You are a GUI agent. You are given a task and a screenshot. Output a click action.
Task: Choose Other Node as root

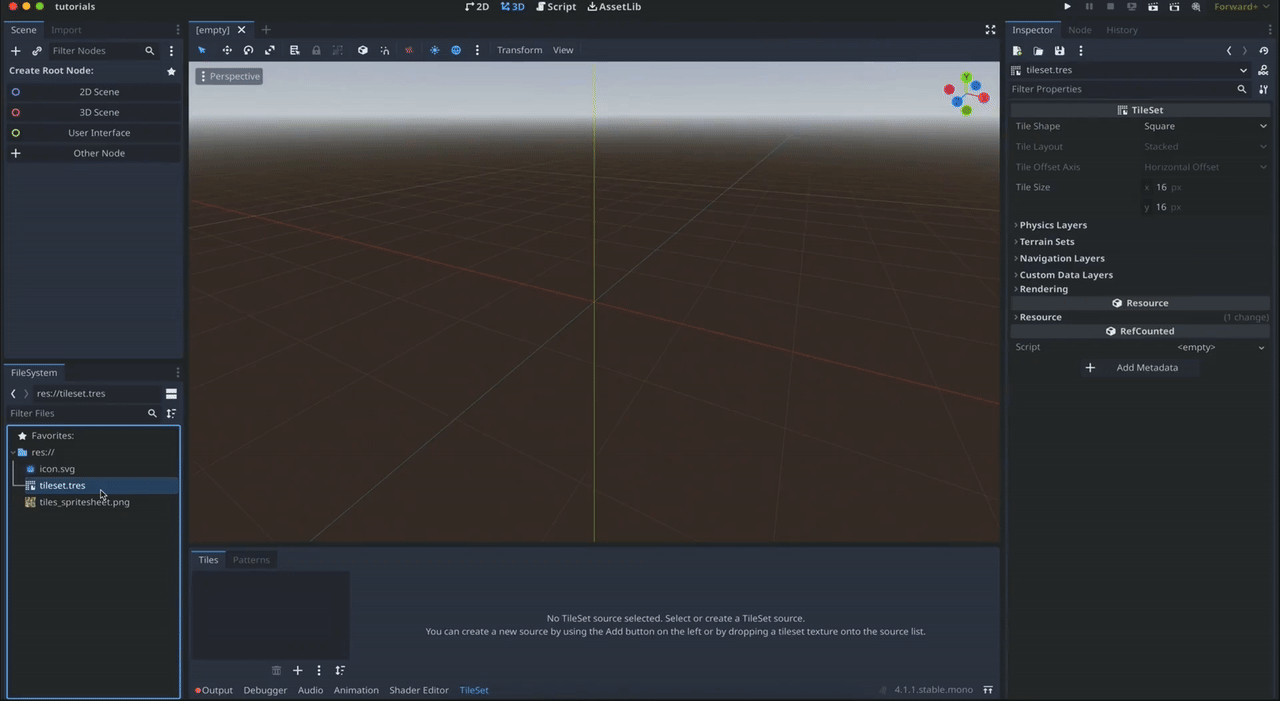pyautogui.click(x=94, y=153)
